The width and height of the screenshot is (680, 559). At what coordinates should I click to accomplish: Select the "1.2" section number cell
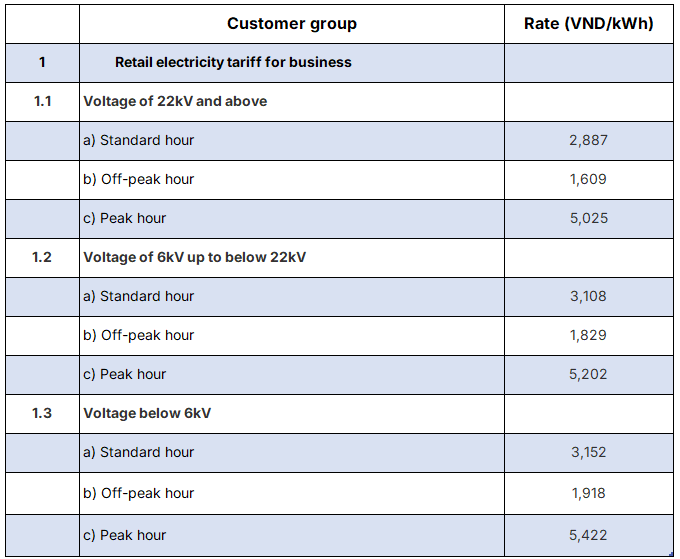[42, 257]
